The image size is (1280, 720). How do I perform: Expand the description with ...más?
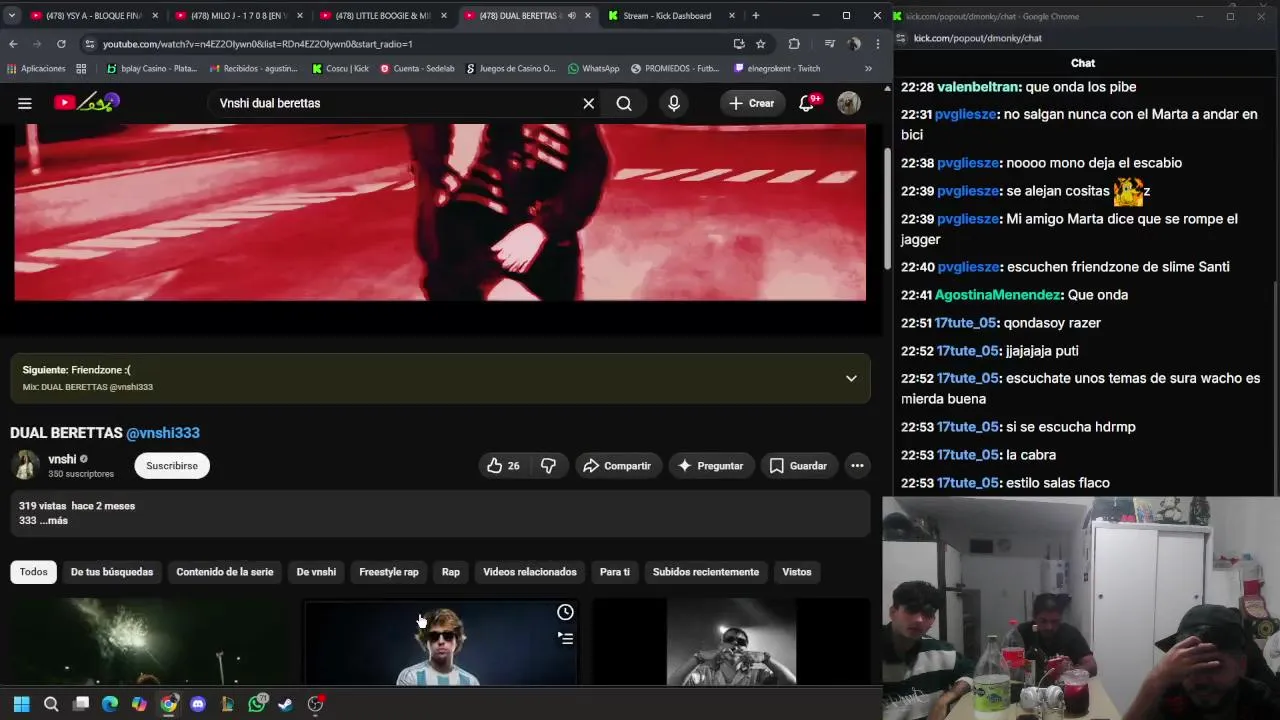tap(54, 521)
